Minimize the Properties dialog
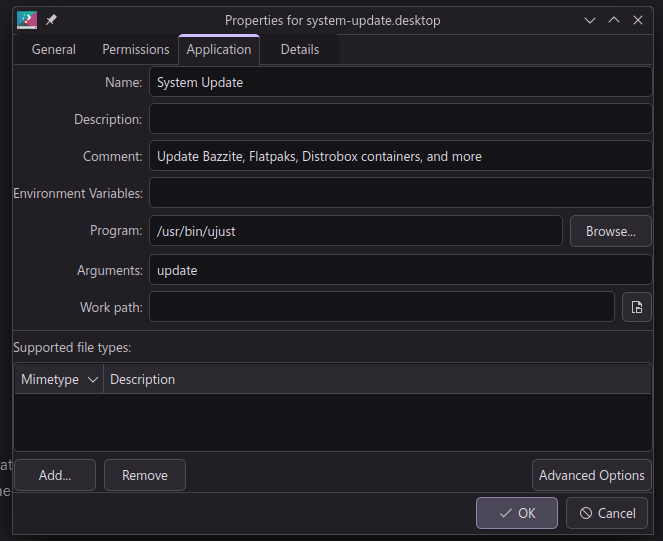The width and height of the screenshot is (663, 542). coord(590,20)
